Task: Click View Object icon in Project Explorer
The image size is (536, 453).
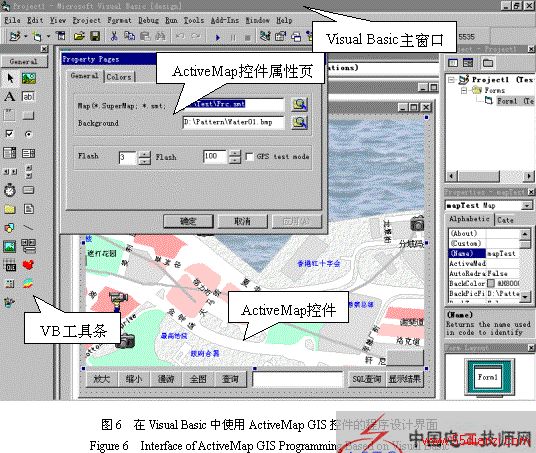Action: pyautogui.click(x=468, y=63)
